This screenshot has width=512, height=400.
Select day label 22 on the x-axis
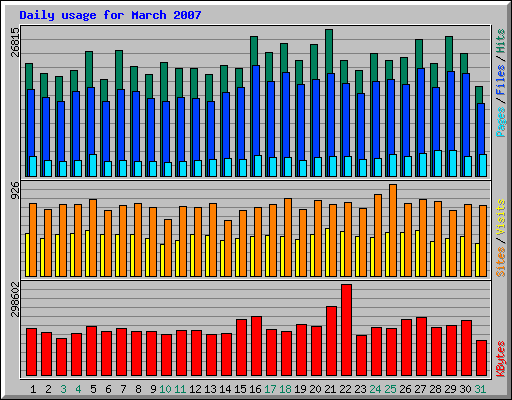(x=345, y=389)
